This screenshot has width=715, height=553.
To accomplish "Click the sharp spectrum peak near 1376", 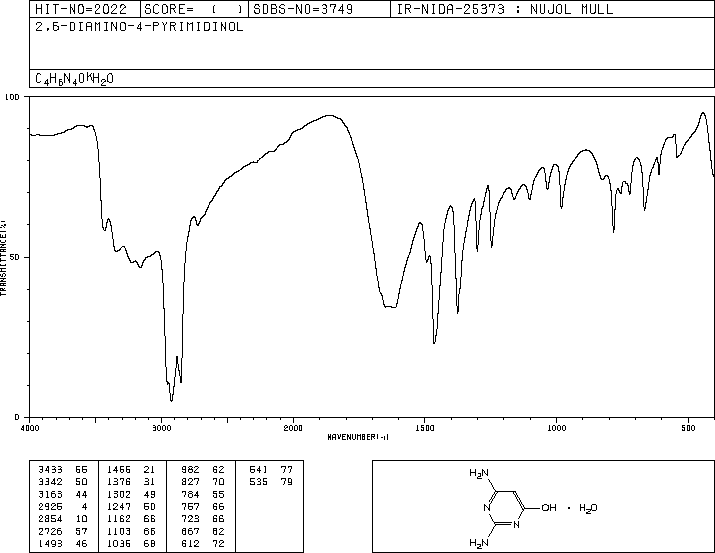I will (457, 311).
